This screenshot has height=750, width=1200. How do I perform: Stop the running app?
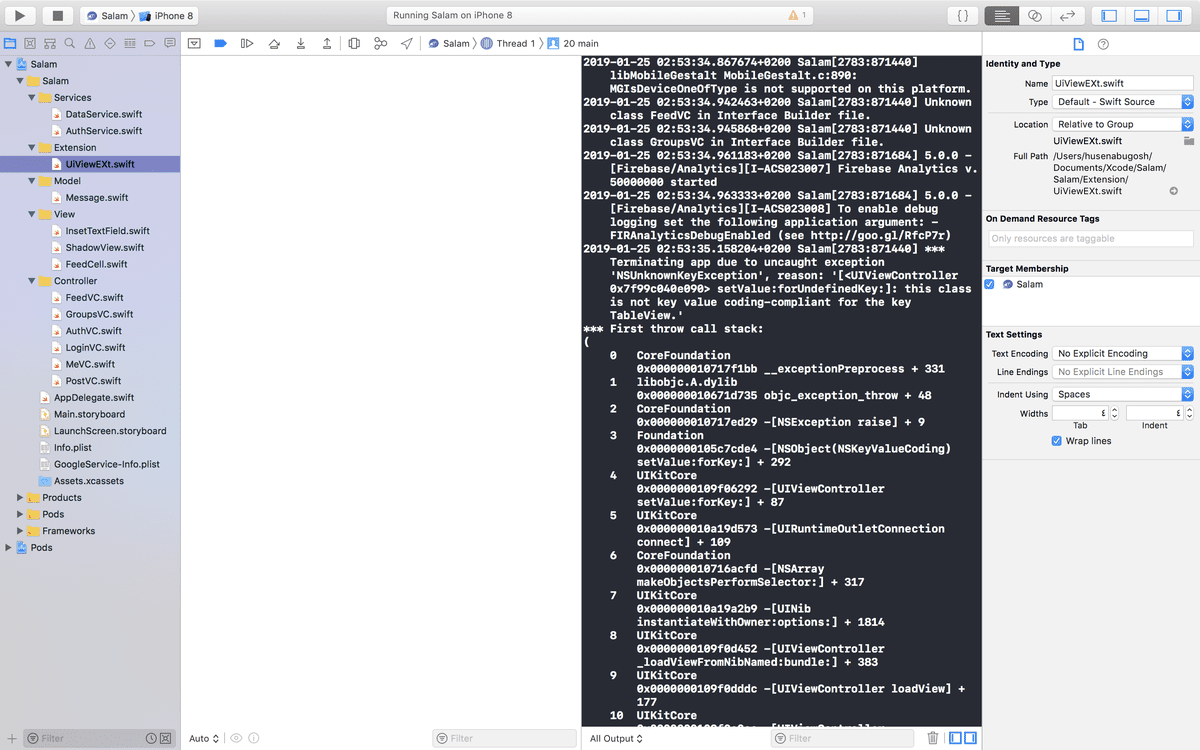tap(57, 15)
